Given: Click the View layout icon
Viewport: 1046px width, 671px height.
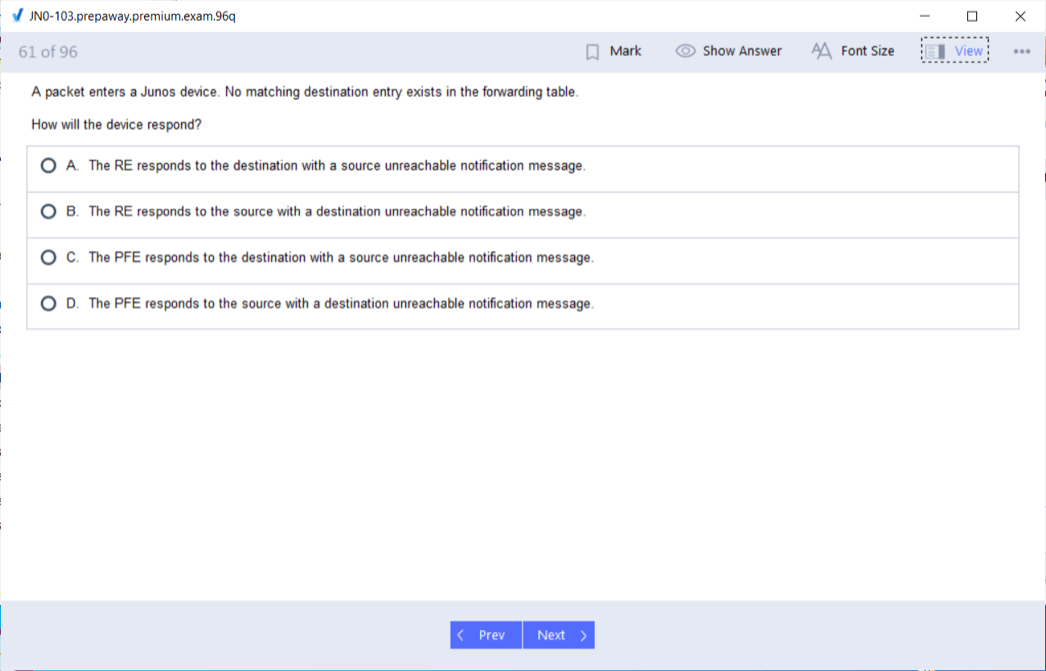Looking at the screenshot, I should pyautogui.click(x=935, y=51).
